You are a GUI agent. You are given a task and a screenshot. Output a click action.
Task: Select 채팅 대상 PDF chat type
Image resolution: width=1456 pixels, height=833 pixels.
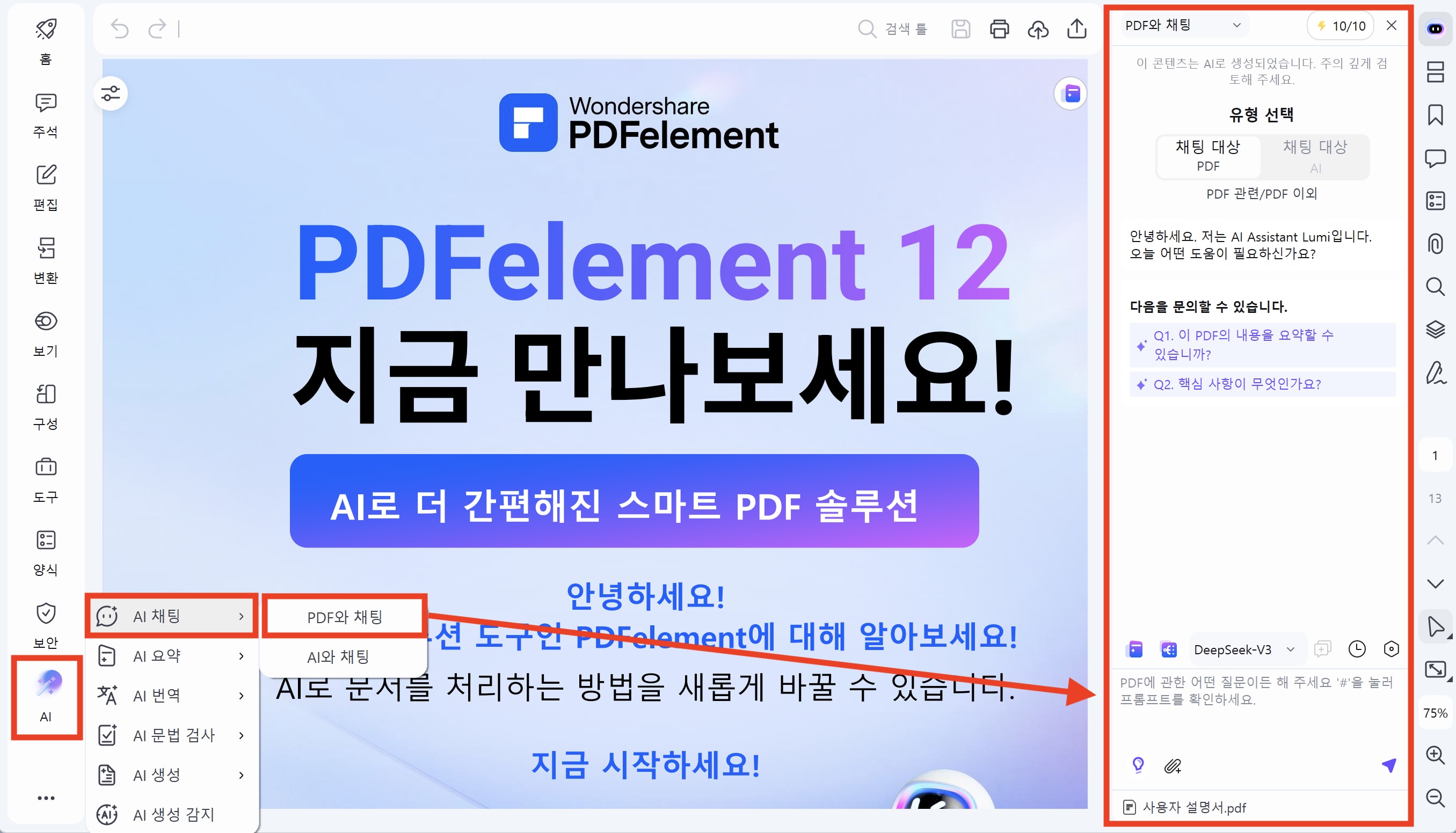[1209, 157]
